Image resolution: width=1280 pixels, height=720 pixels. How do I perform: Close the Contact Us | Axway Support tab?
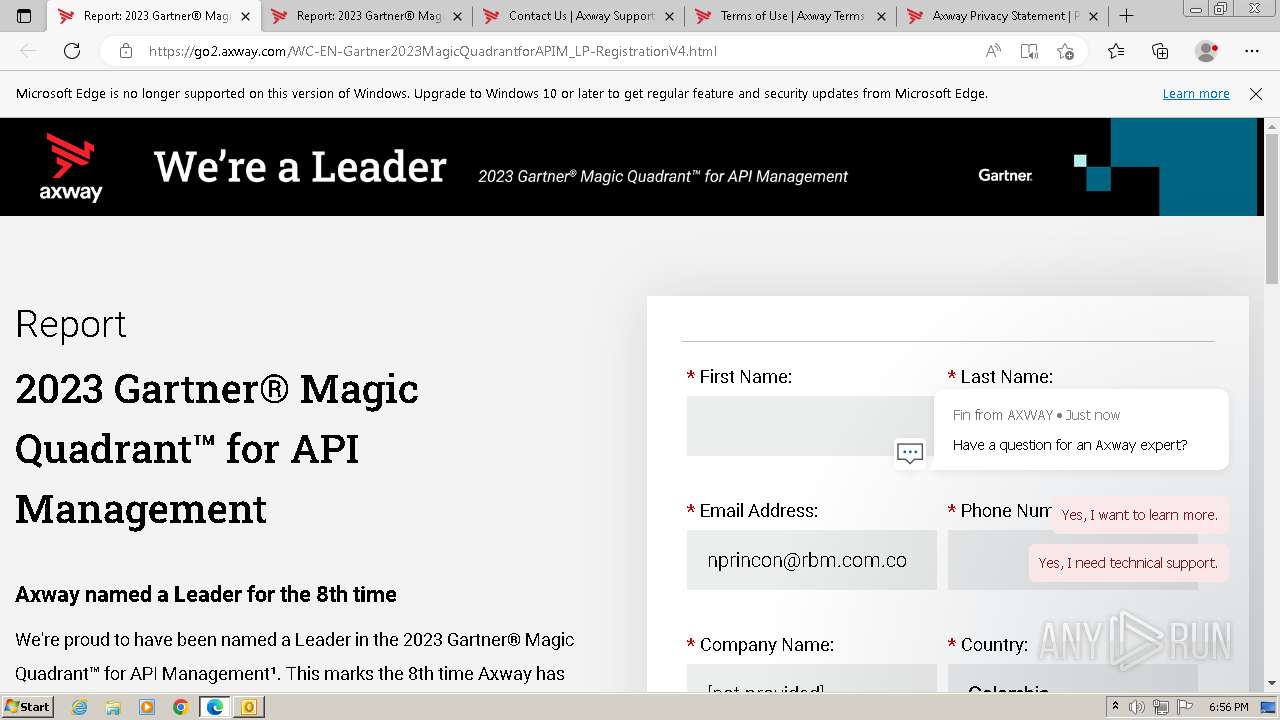(x=669, y=16)
